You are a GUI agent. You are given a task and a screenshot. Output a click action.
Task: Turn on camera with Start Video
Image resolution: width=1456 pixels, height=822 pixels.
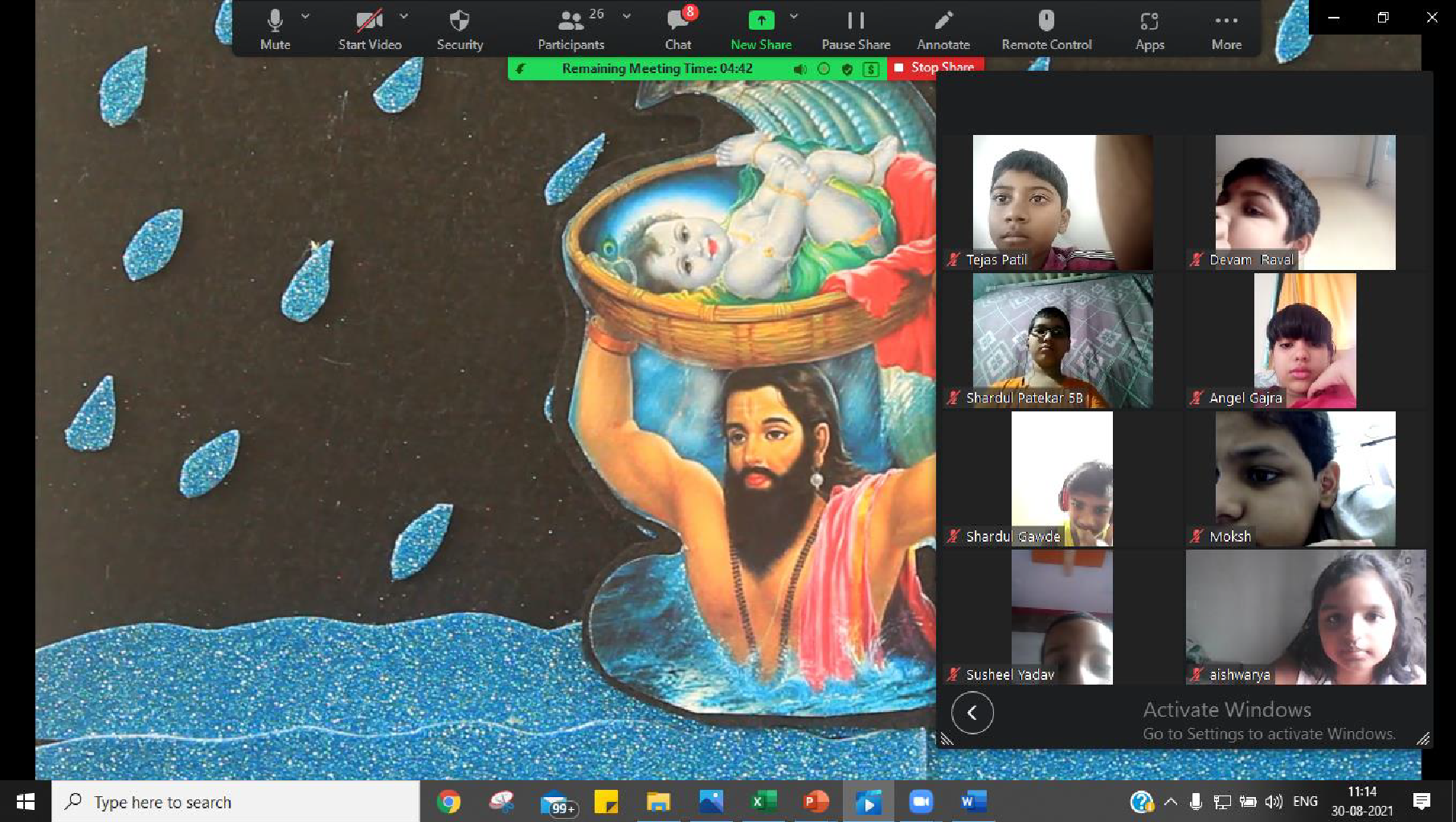click(x=370, y=29)
